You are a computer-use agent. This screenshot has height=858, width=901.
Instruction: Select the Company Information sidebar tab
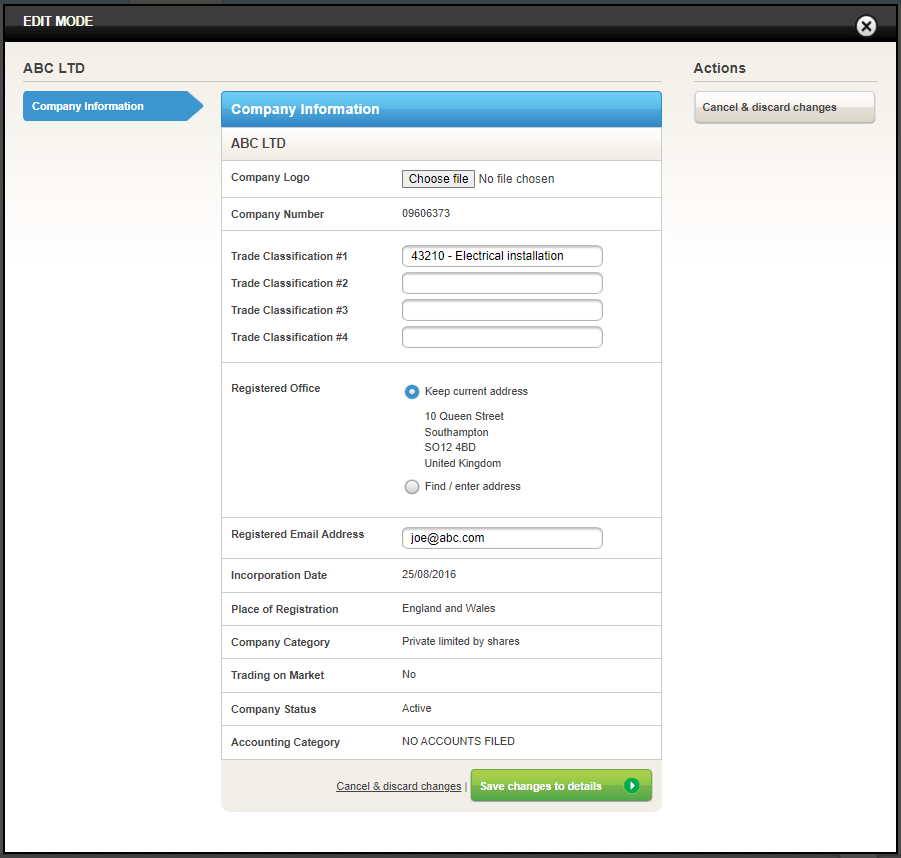(x=112, y=106)
